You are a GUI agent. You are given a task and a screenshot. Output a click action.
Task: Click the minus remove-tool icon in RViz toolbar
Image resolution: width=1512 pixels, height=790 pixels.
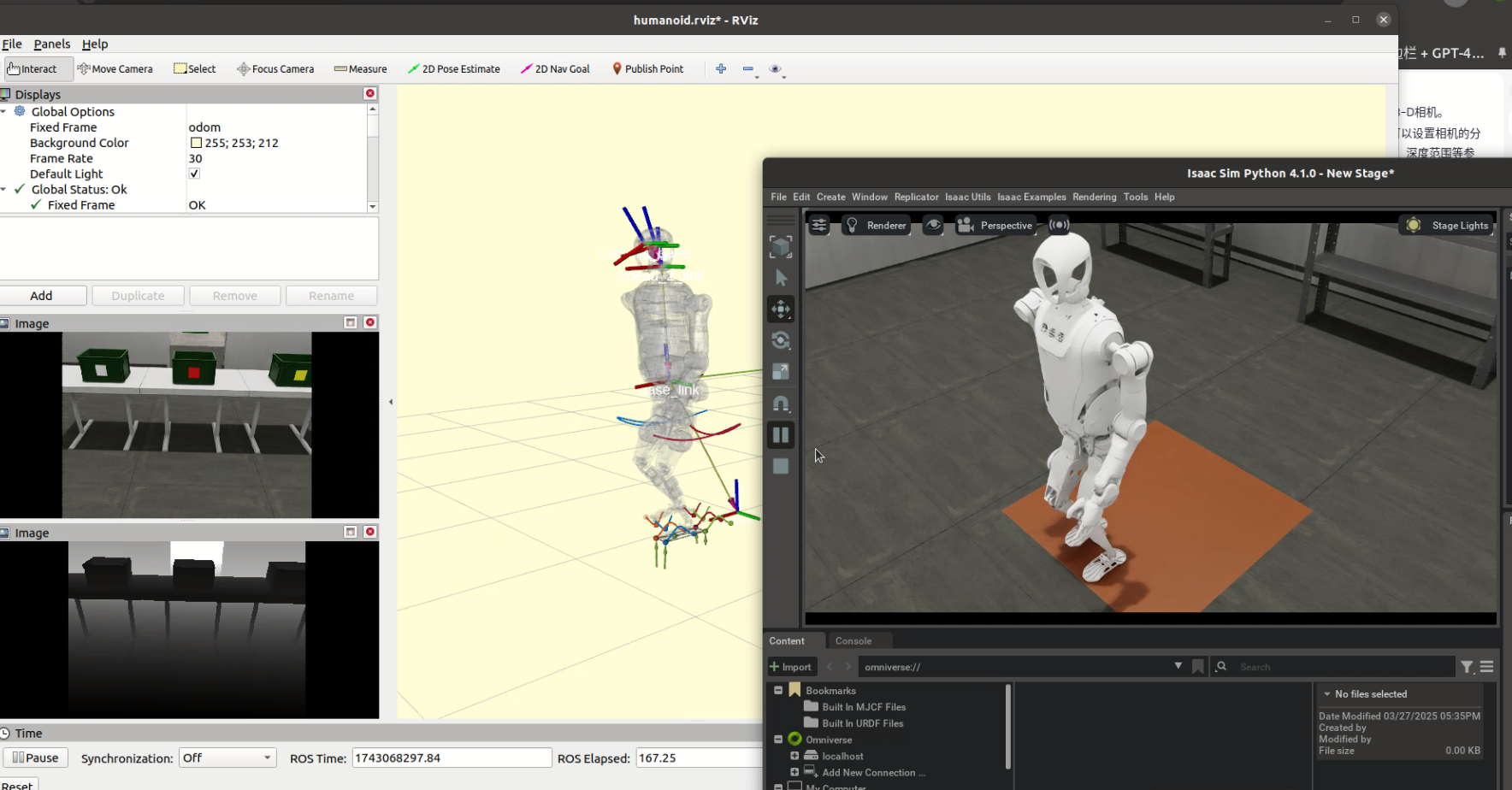coord(748,69)
